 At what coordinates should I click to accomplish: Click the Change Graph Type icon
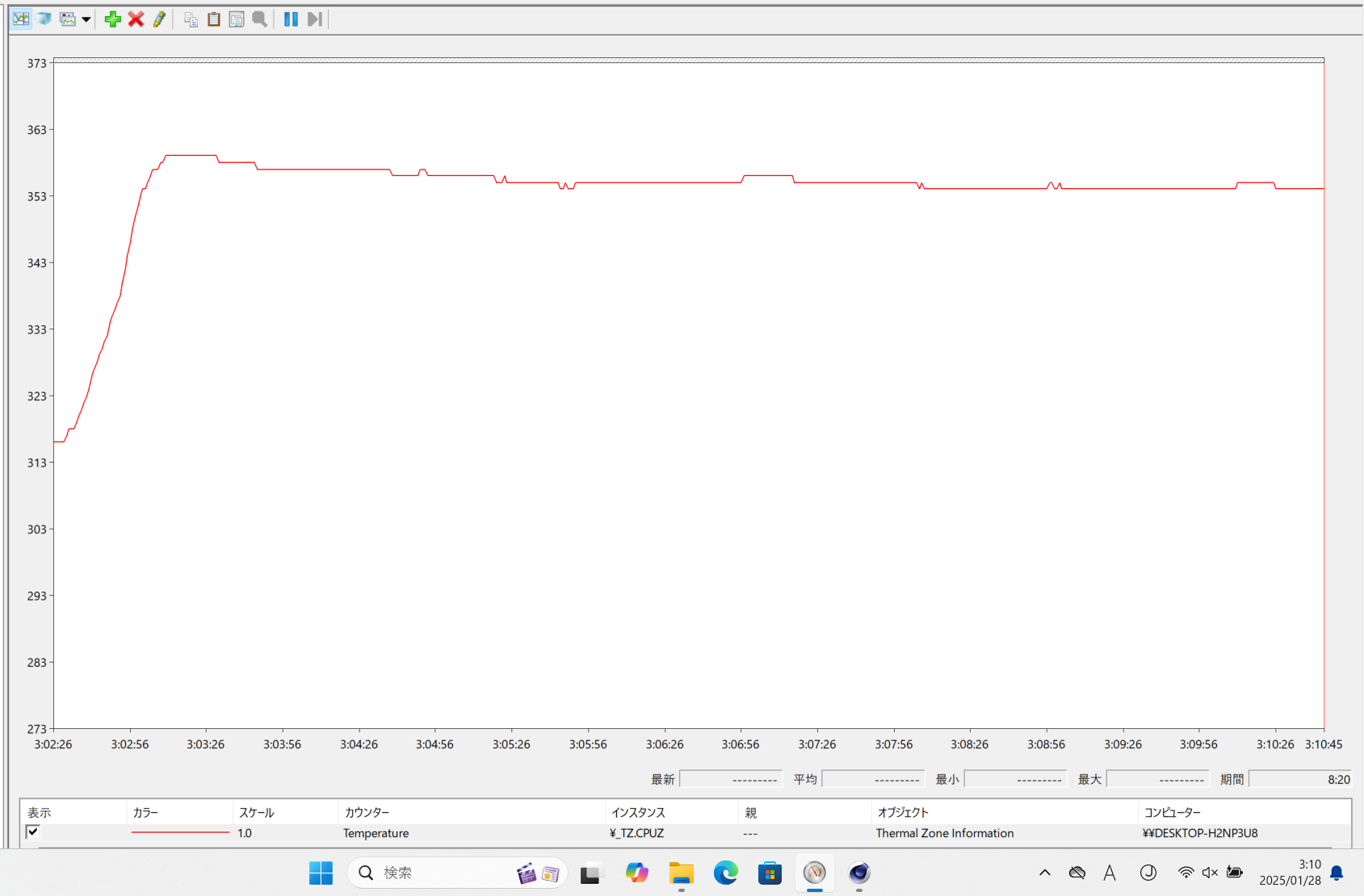68,19
